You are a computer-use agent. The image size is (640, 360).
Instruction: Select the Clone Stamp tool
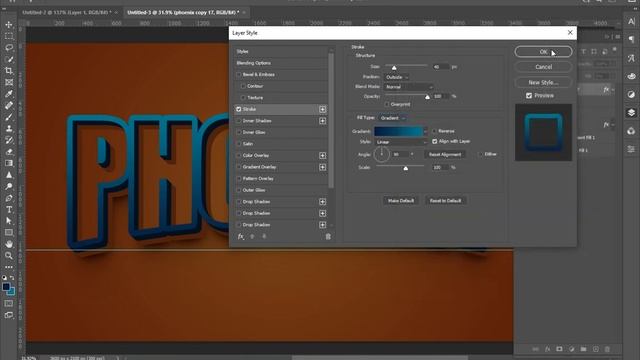(x=9, y=129)
